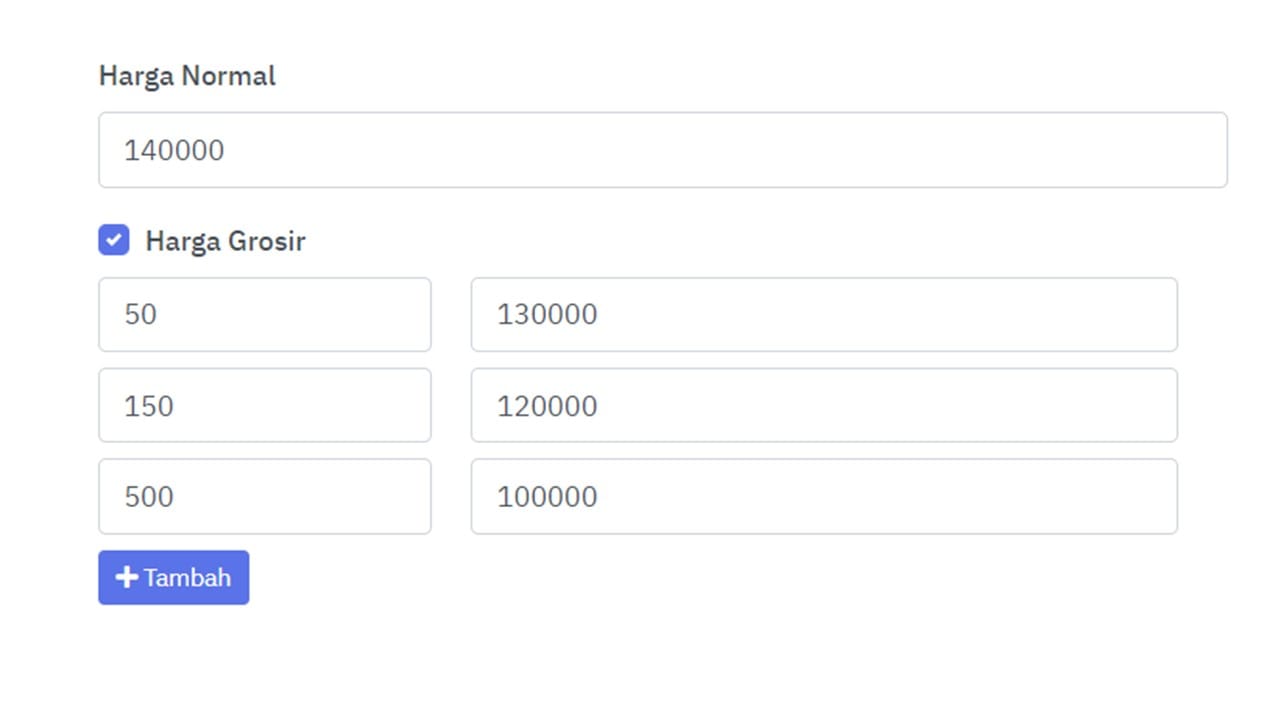The width and height of the screenshot is (1280, 720).
Task: Uncheck the Harga Grosir checkbox
Action: tap(114, 240)
